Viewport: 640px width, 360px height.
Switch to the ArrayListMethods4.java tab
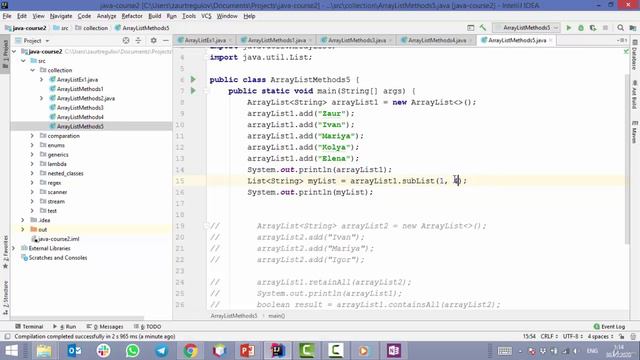click(437, 40)
